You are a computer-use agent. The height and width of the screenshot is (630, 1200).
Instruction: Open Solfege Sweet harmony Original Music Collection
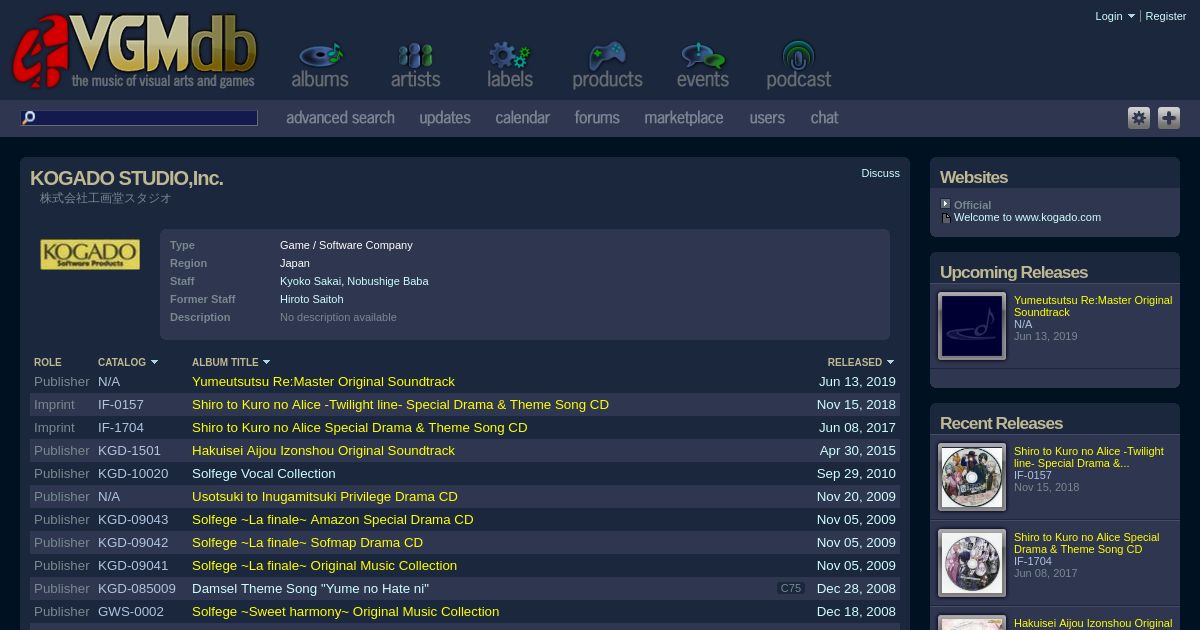click(345, 612)
